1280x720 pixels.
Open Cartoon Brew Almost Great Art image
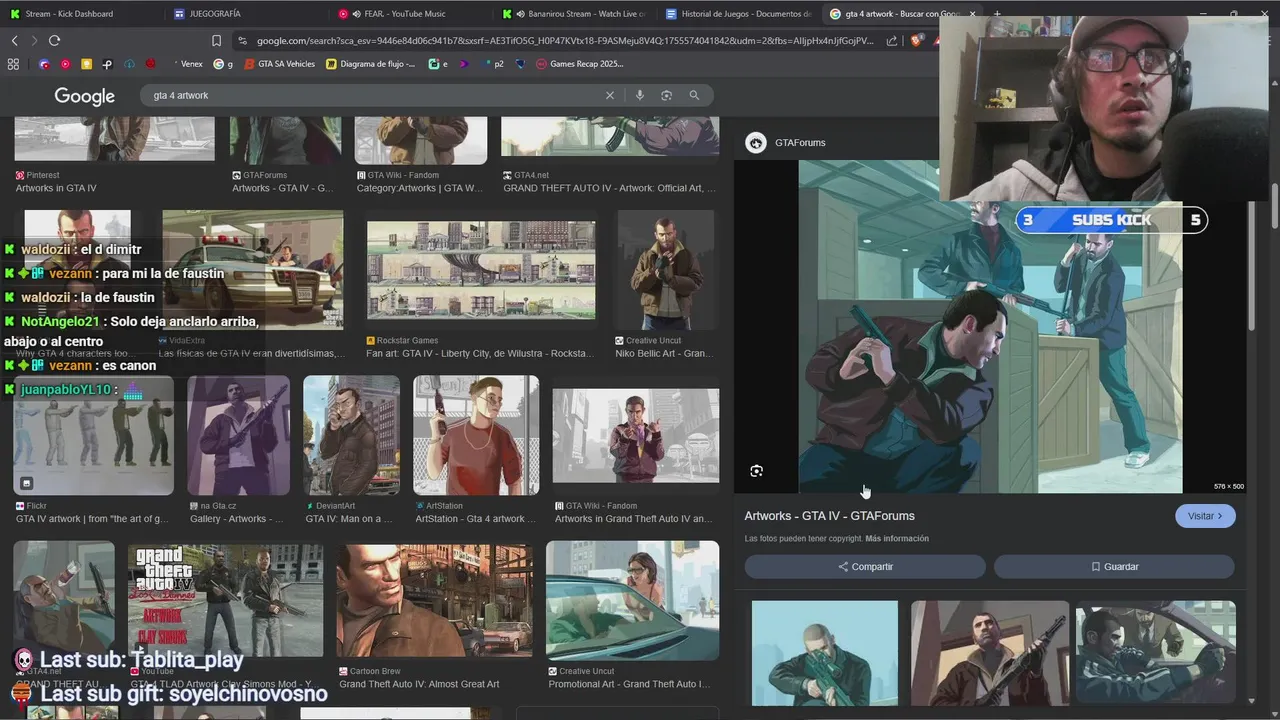click(x=434, y=600)
